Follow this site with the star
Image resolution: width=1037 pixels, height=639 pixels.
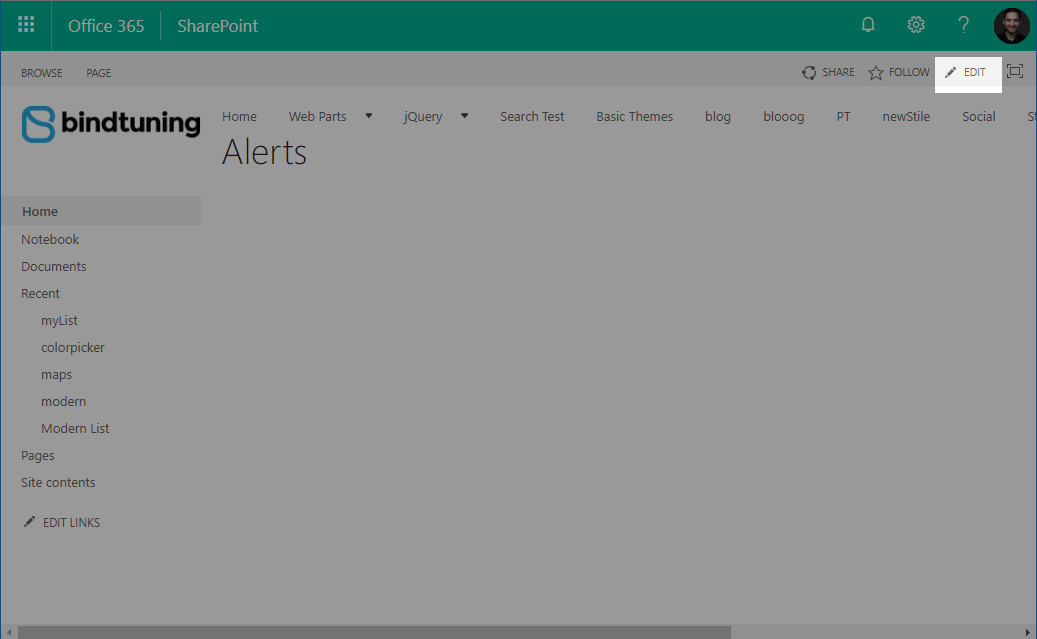[x=899, y=72]
